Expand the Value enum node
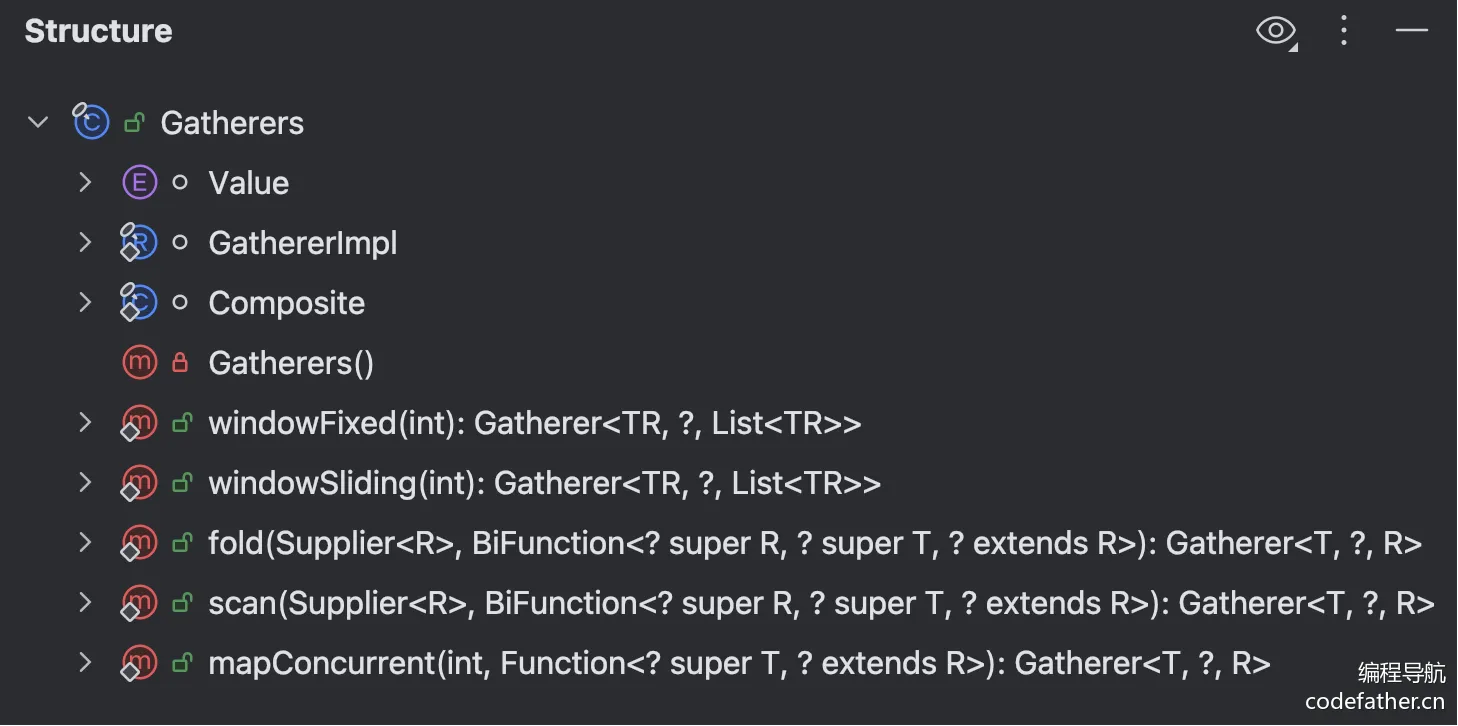Viewport: 1458px width, 726px height. pos(86,183)
